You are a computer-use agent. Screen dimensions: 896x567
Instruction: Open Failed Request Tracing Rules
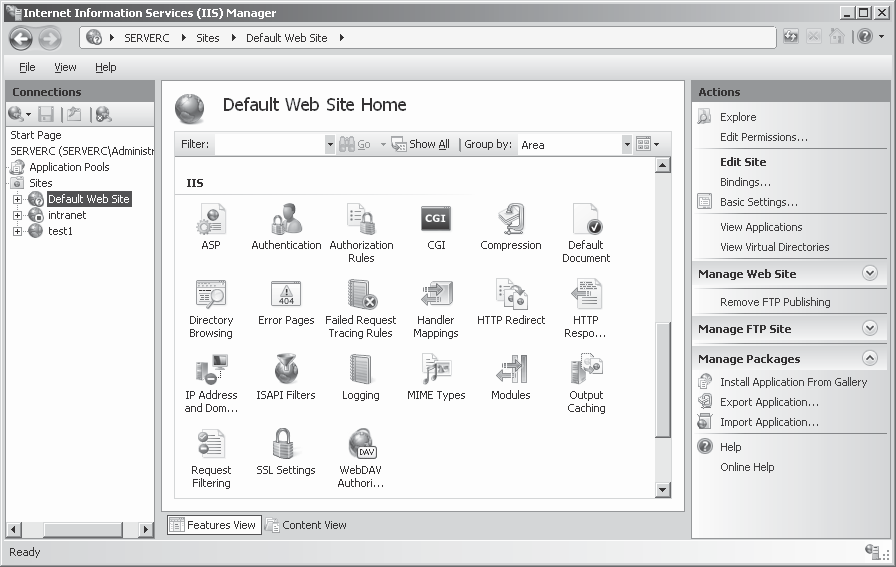[361, 309]
